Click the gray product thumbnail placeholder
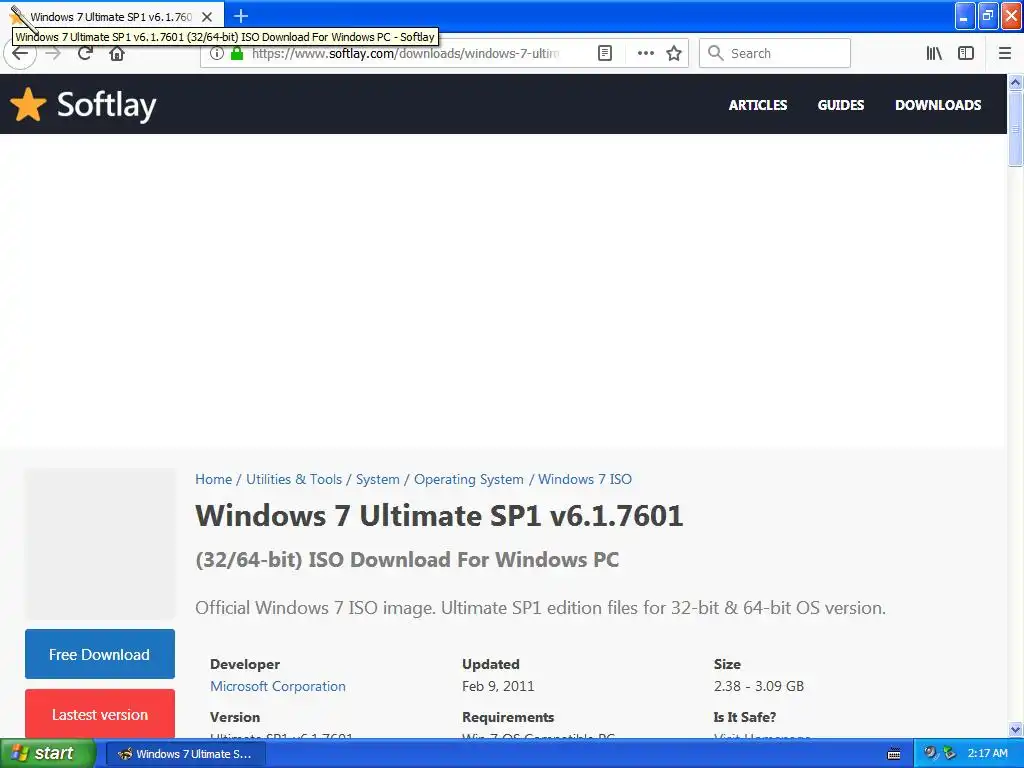 click(x=100, y=543)
